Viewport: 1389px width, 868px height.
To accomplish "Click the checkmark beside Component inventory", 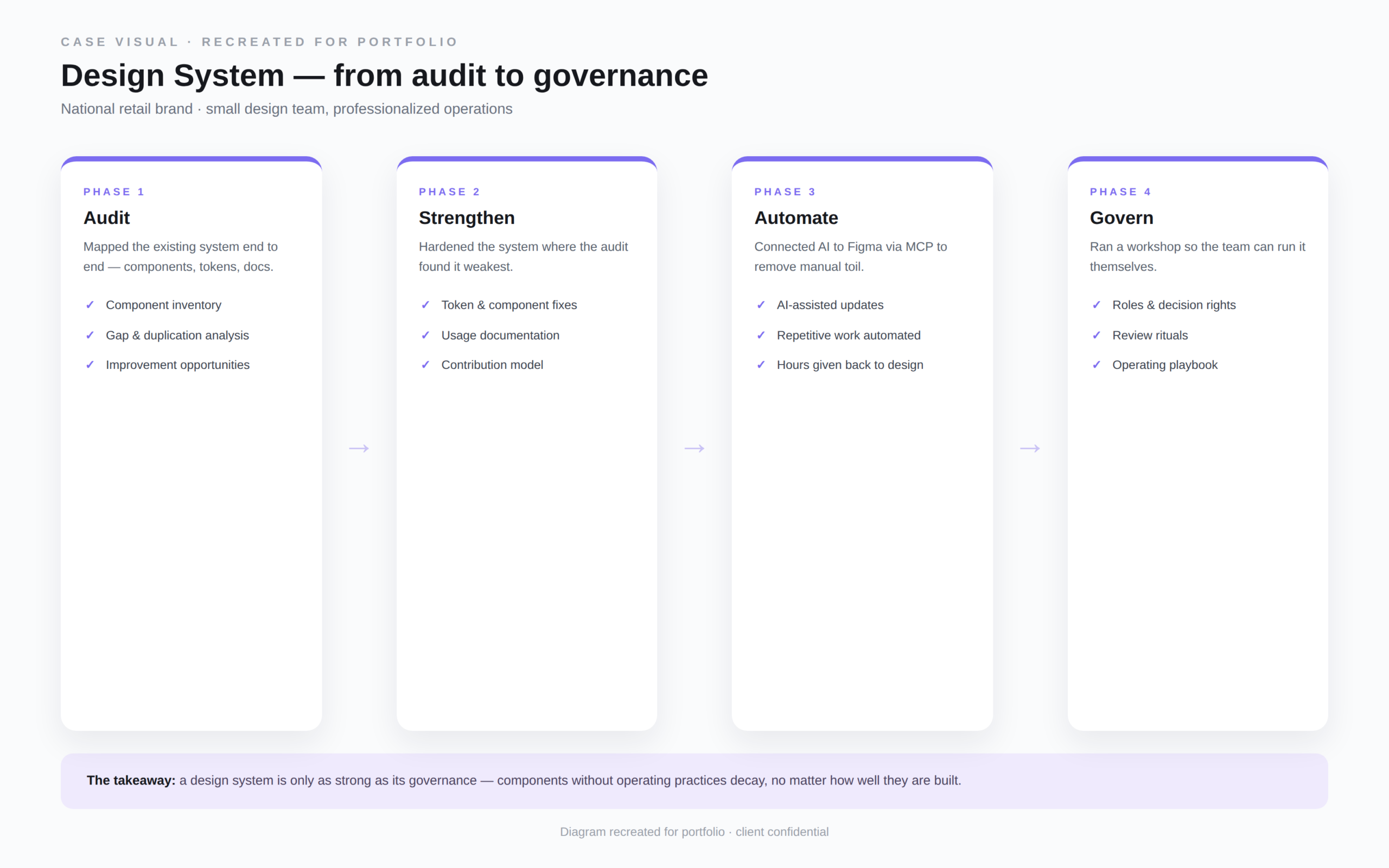I will point(90,305).
